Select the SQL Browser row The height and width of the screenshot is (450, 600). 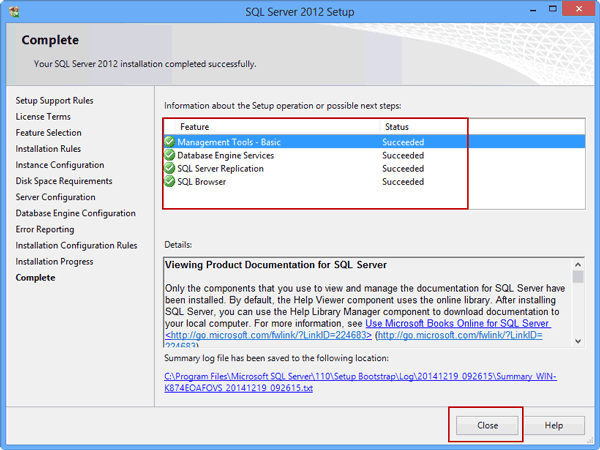(374, 181)
